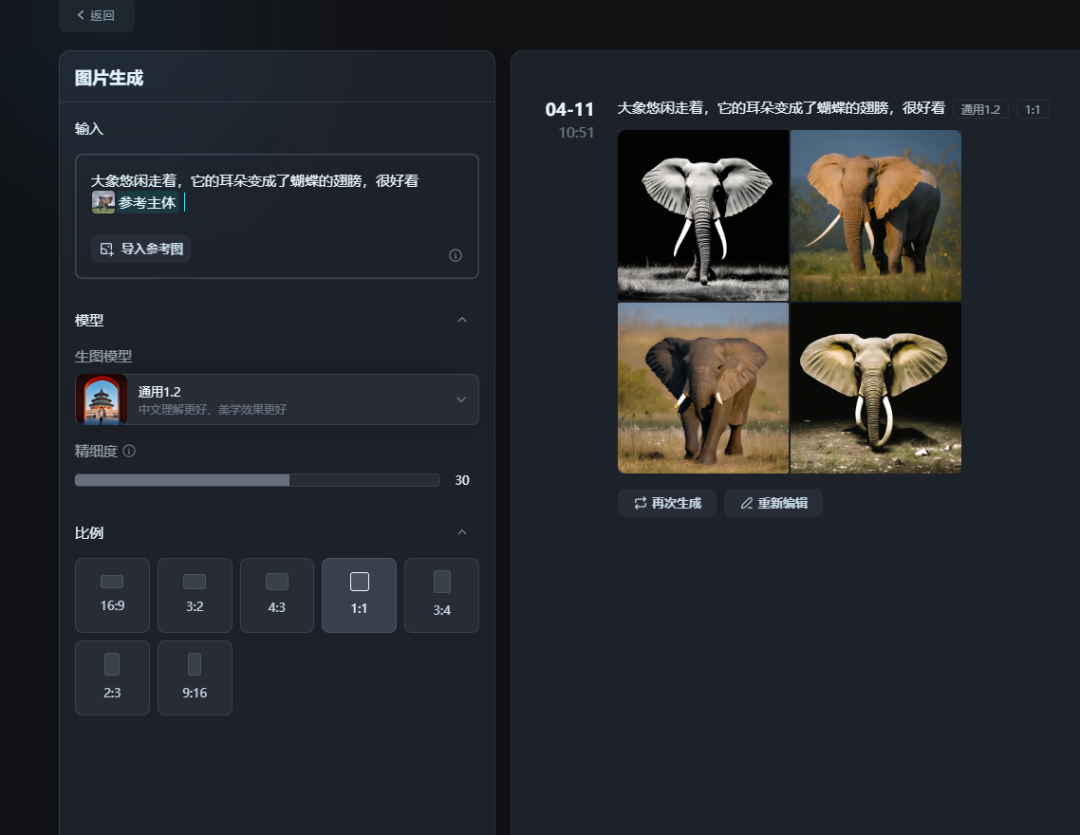Select the 3:2 aspect ratio
1080x835 pixels.
click(195, 595)
